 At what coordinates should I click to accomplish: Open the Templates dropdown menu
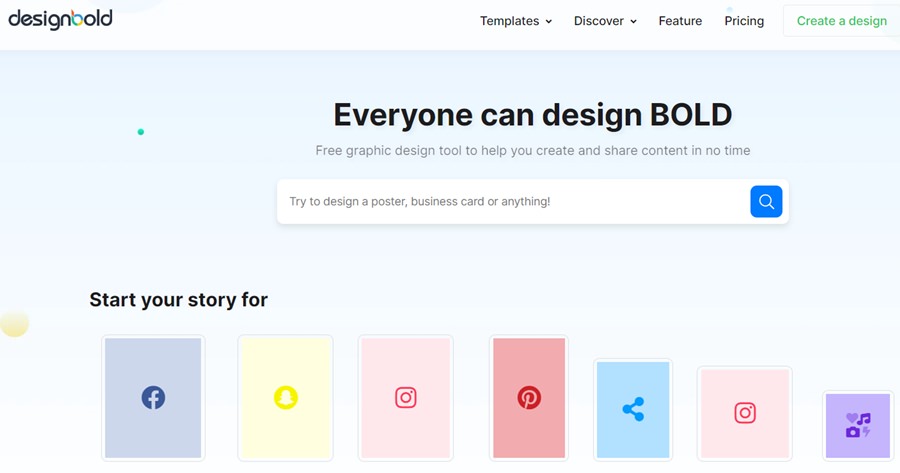pos(509,21)
